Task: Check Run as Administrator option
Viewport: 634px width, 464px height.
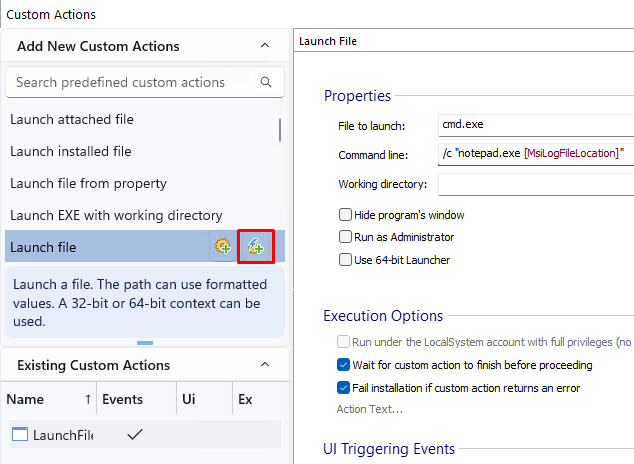Action: pos(346,237)
